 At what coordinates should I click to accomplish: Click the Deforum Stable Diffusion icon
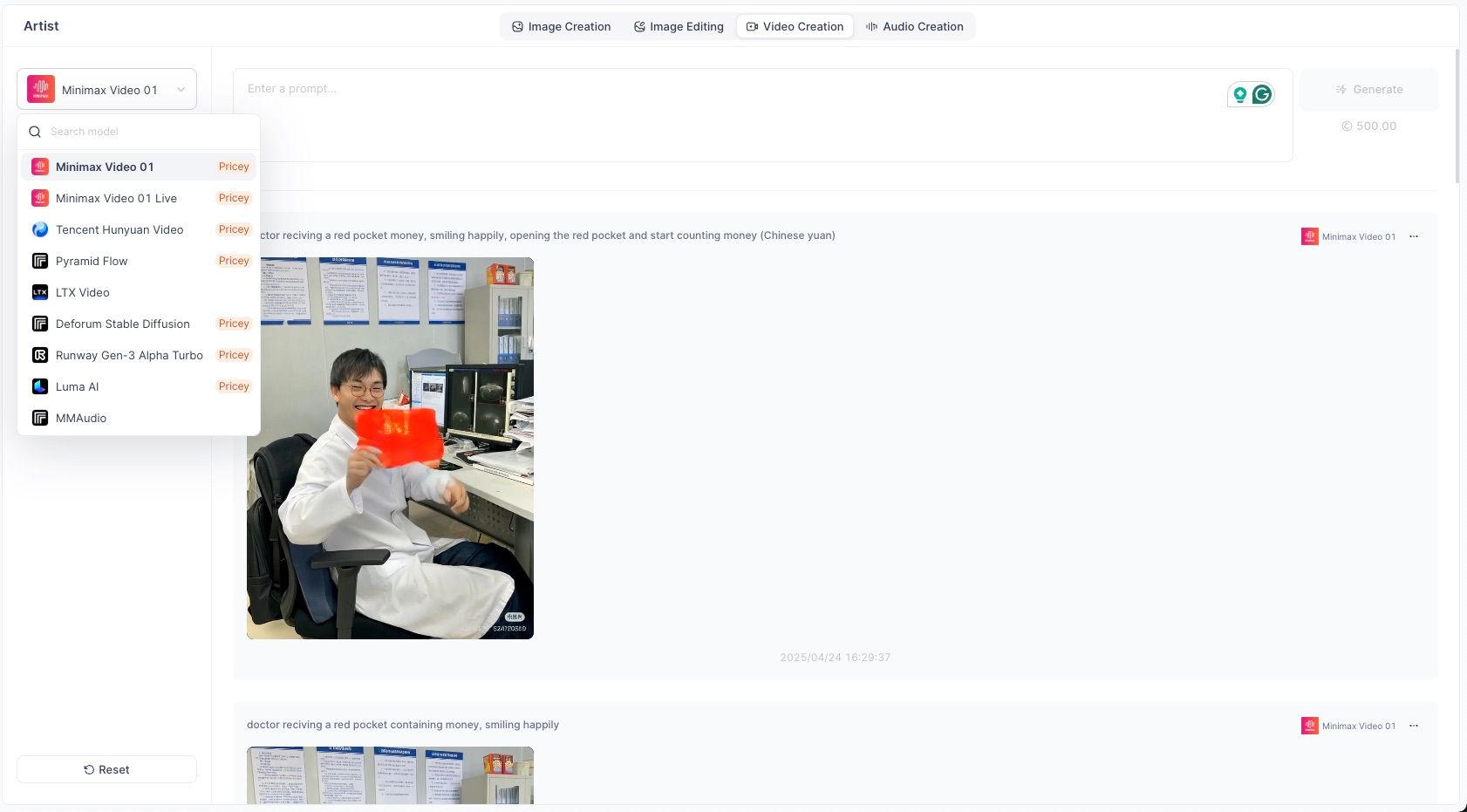click(x=40, y=324)
